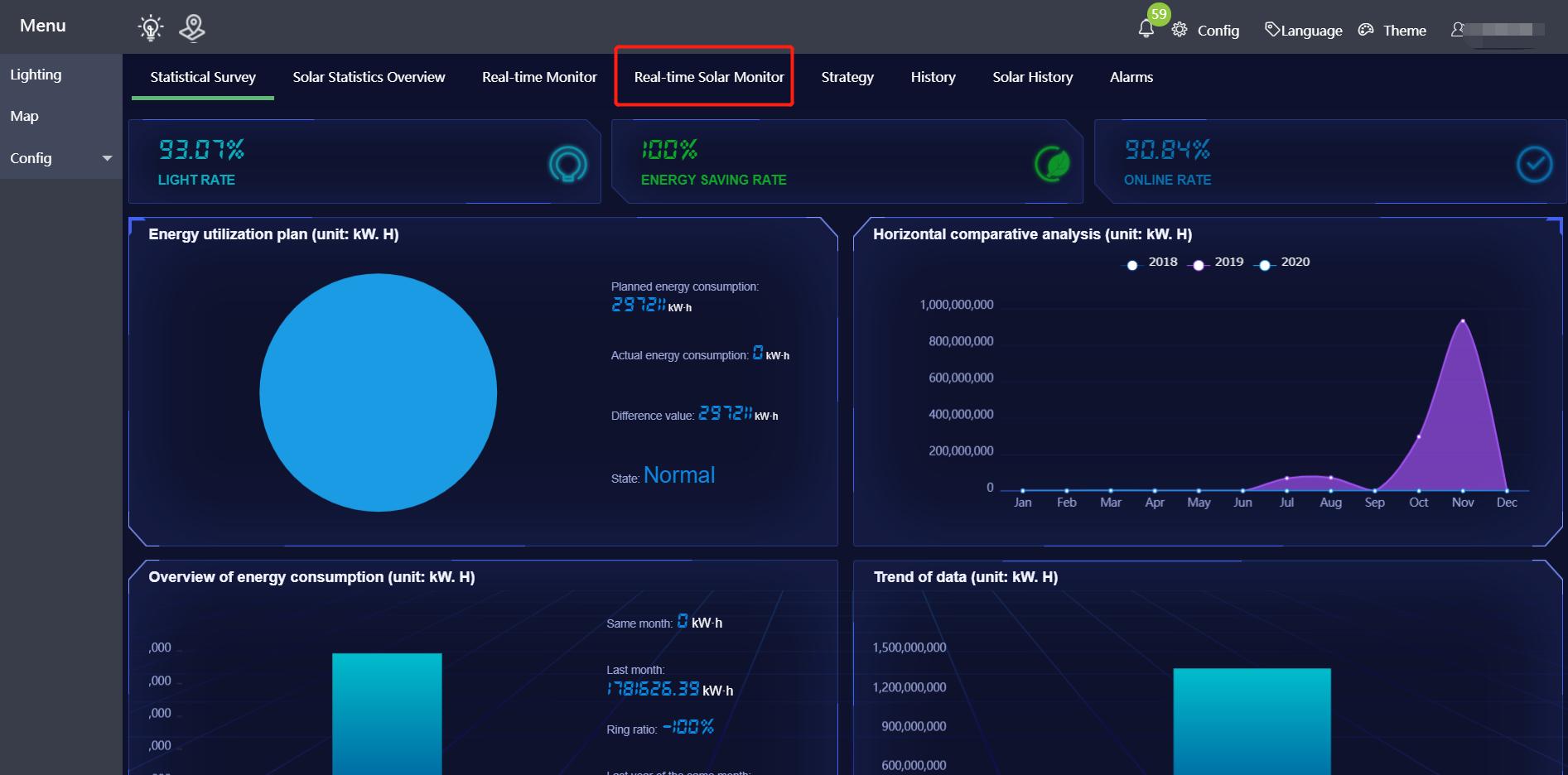Go to the Alarms tab
This screenshot has height=775, width=1568.
point(1131,77)
